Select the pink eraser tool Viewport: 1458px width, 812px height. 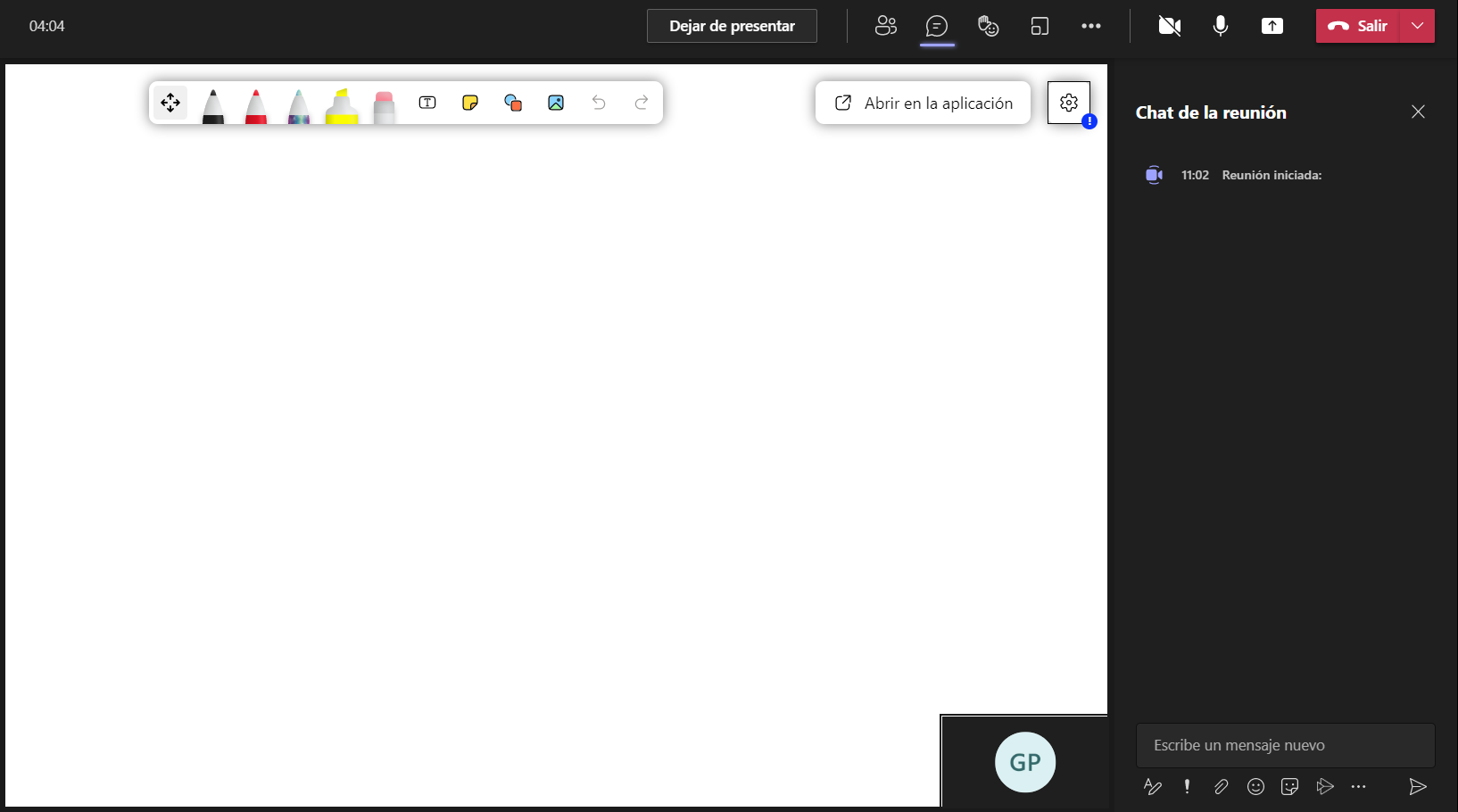coord(385,106)
